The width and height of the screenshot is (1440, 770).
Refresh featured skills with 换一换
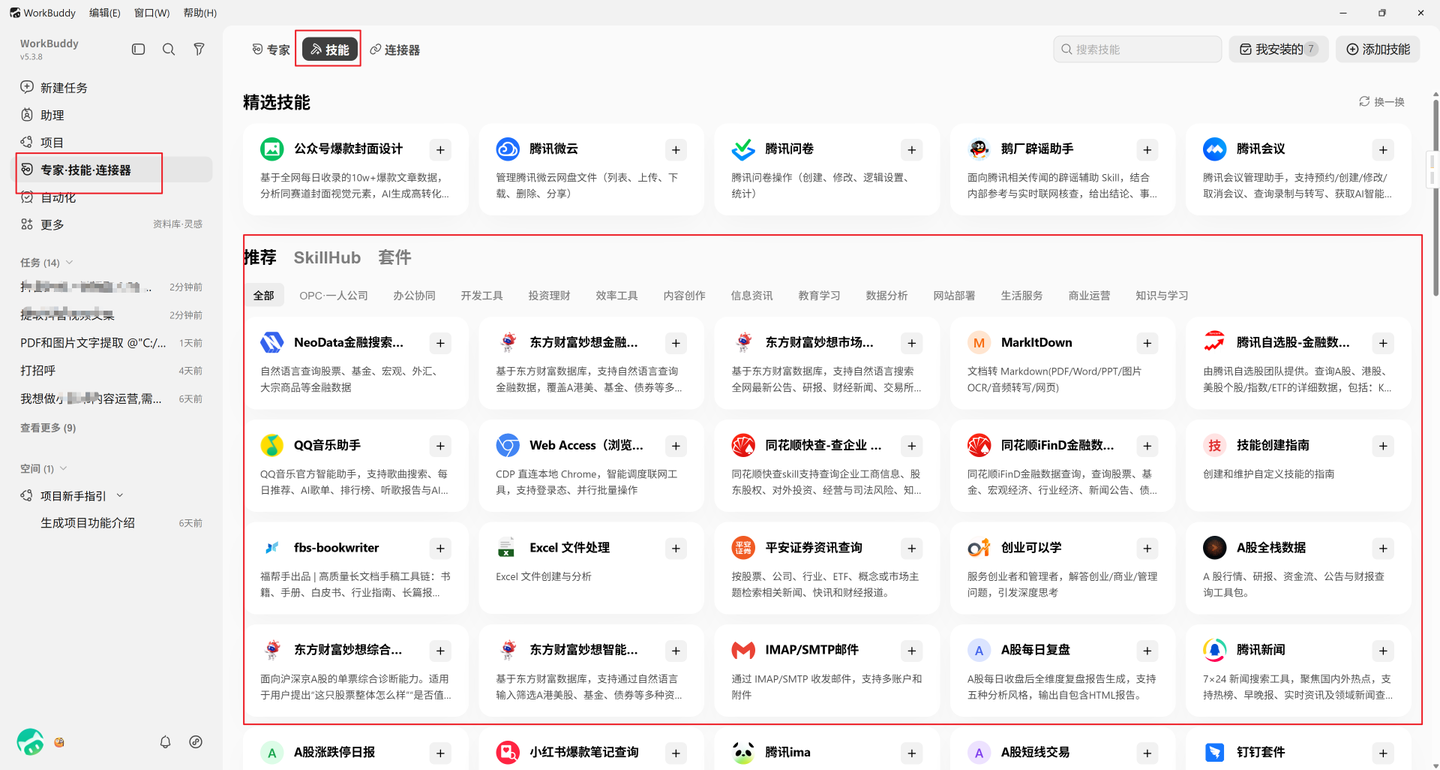coord(1382,102)
